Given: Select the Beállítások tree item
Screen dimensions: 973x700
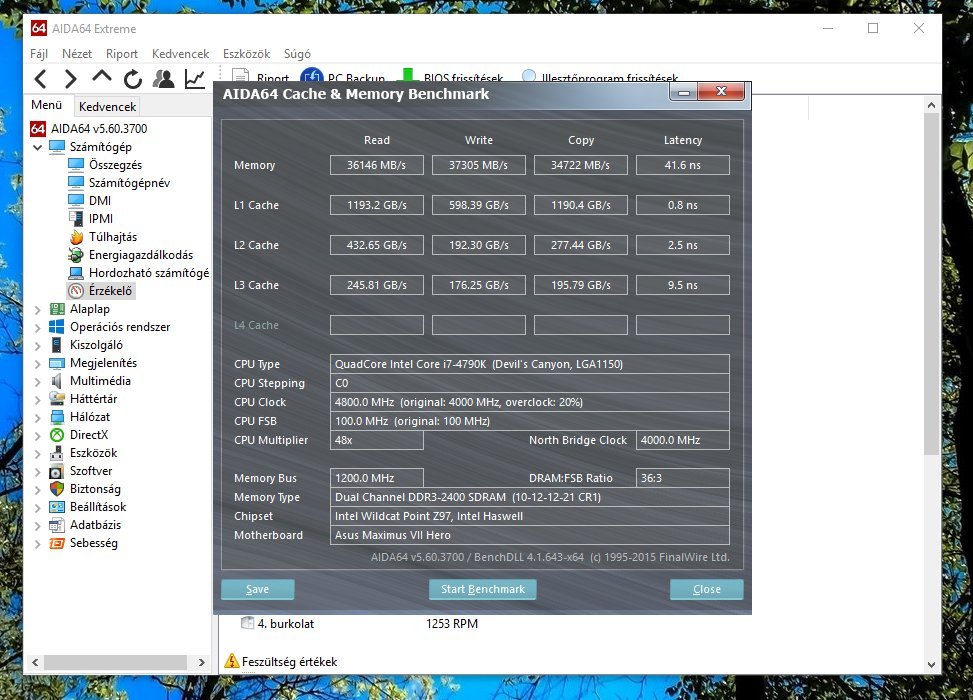Looking at the screenshot, I should coord(97,506).
